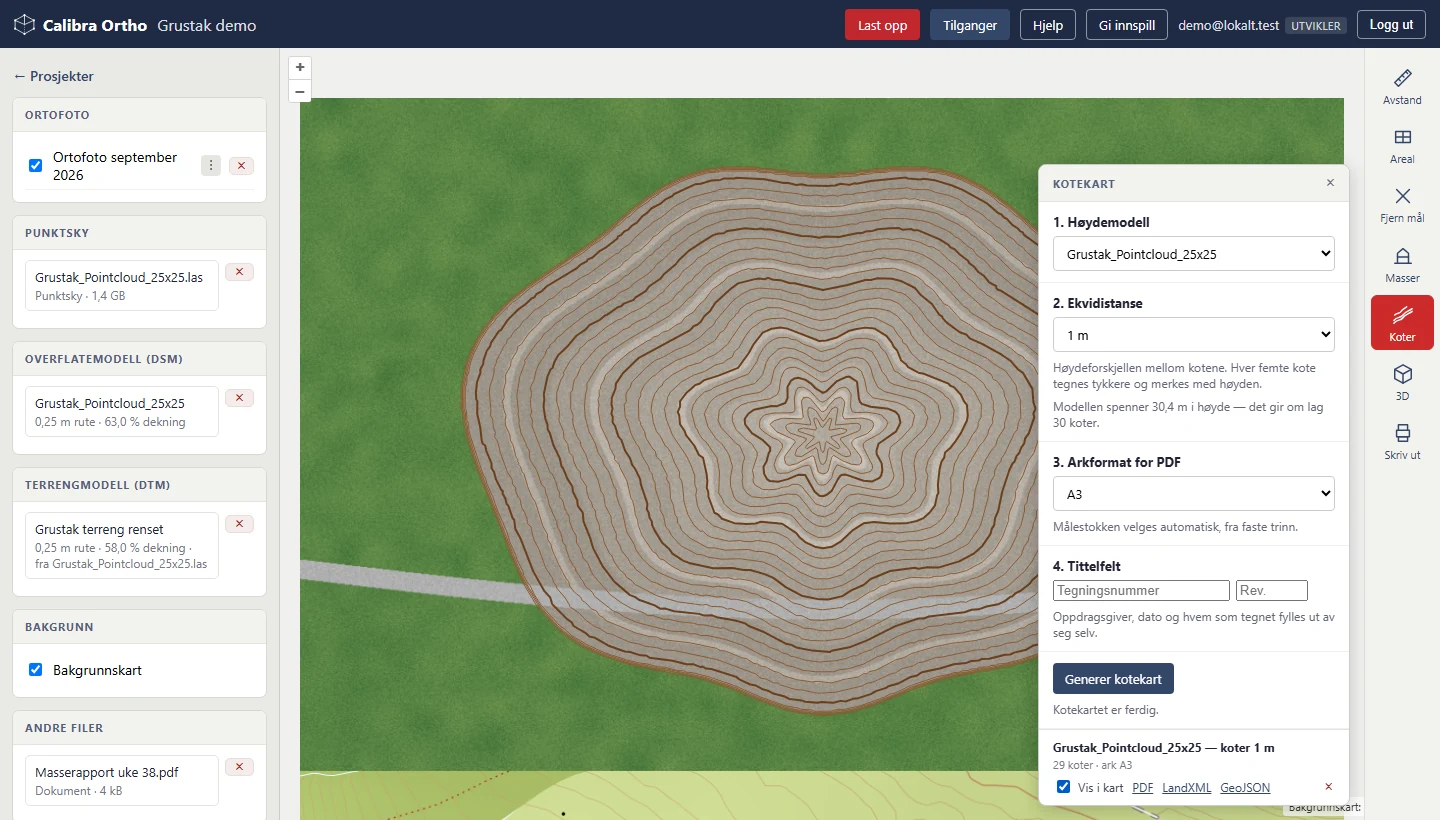Open the Hjelp menu
The image size is (1440, 820).
[1048, 25]
